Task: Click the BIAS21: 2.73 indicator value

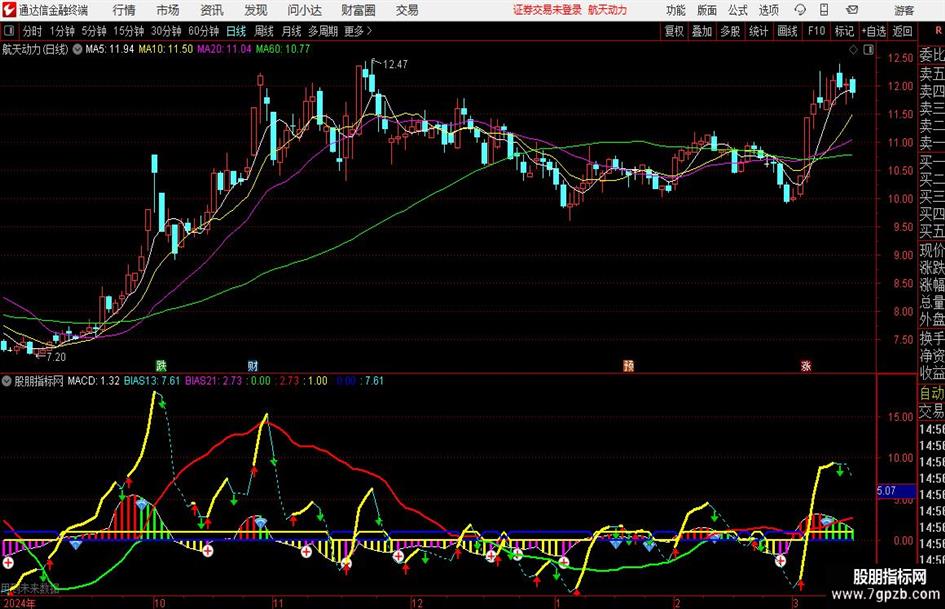Action: coord(213,381)
